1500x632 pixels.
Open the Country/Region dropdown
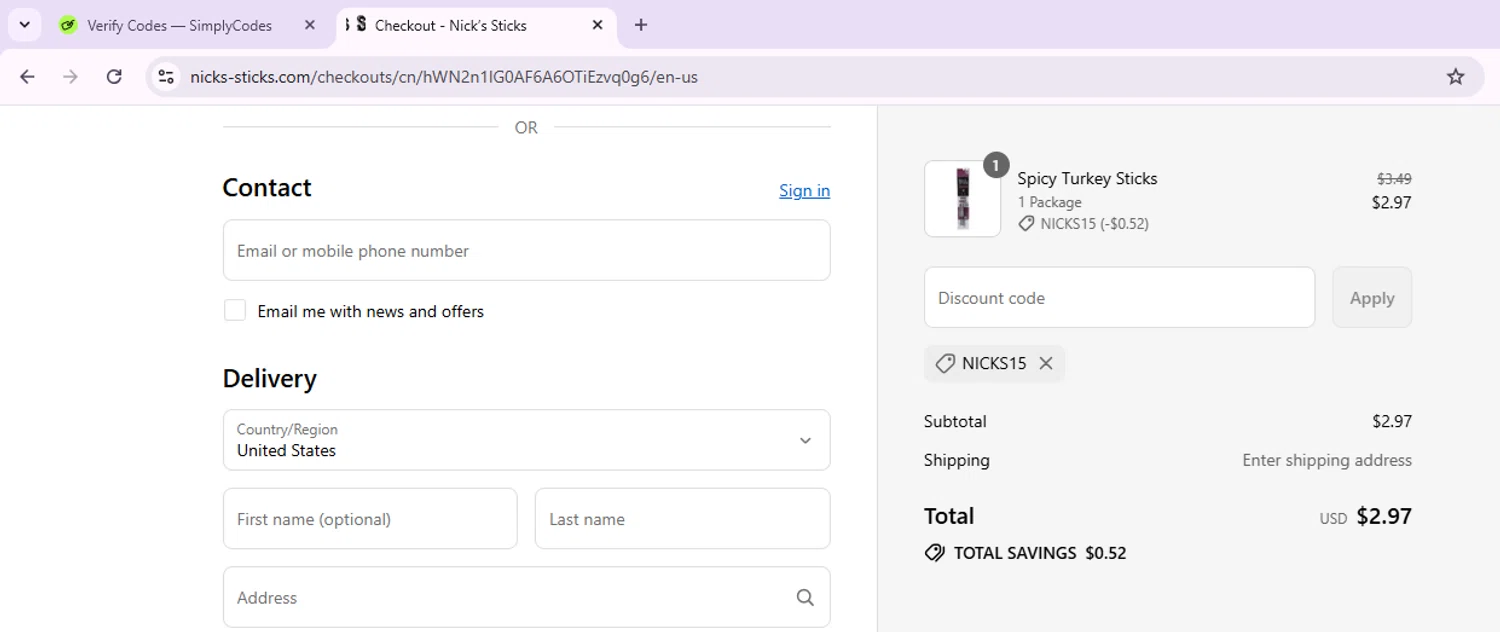point(526,440)
